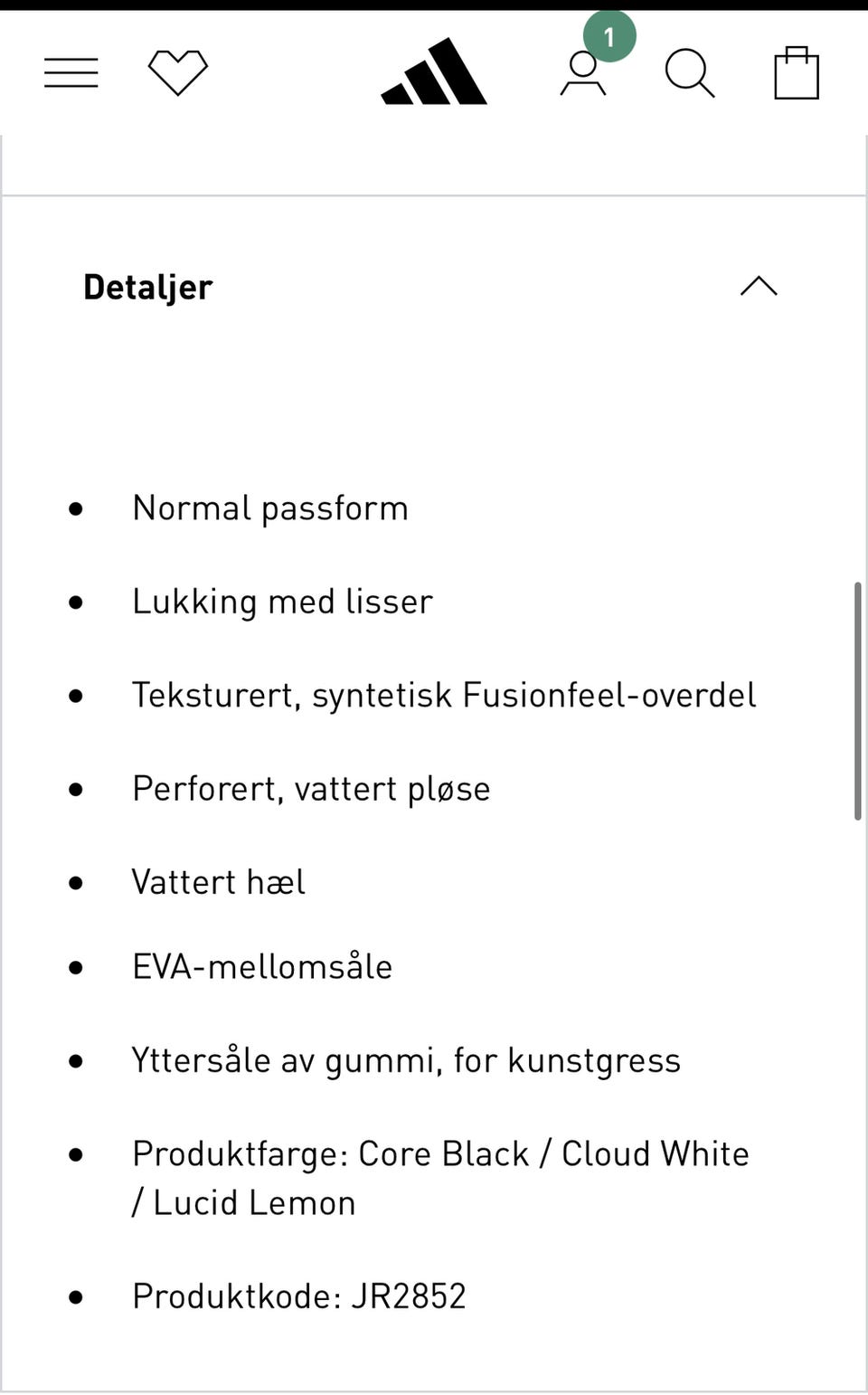This screenshot has width=868, height=1395.
Task: Open the account profile icon
Action: (x=582, y=74)
